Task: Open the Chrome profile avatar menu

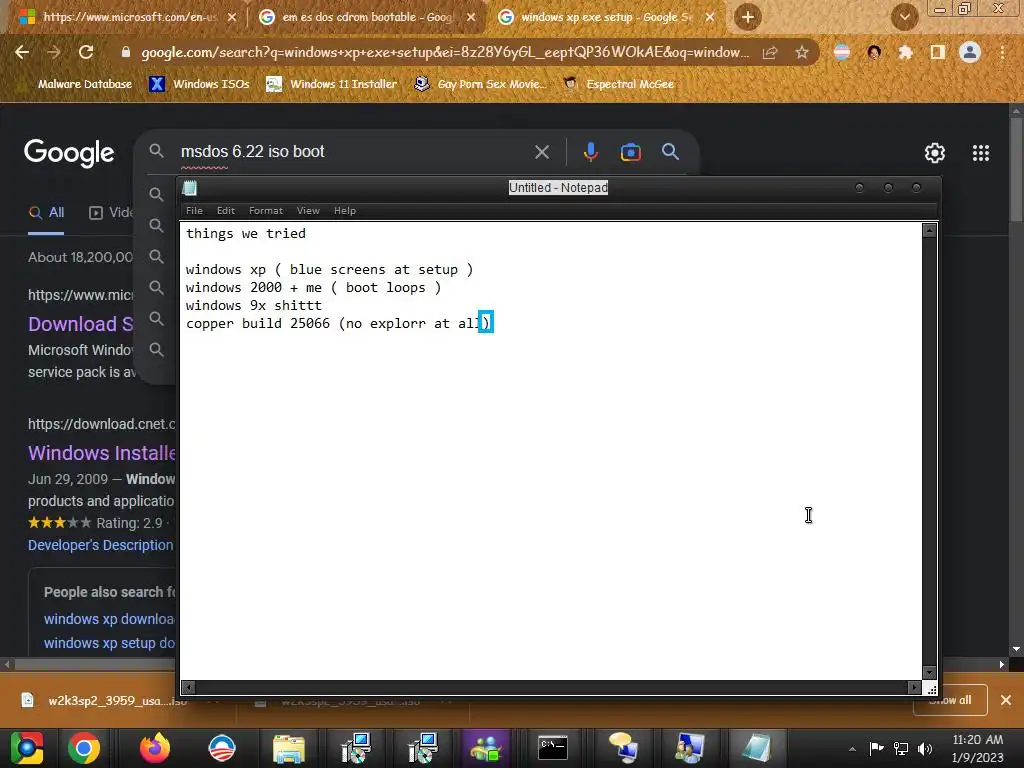Action: pyautogui.click(x=970, y=52)
